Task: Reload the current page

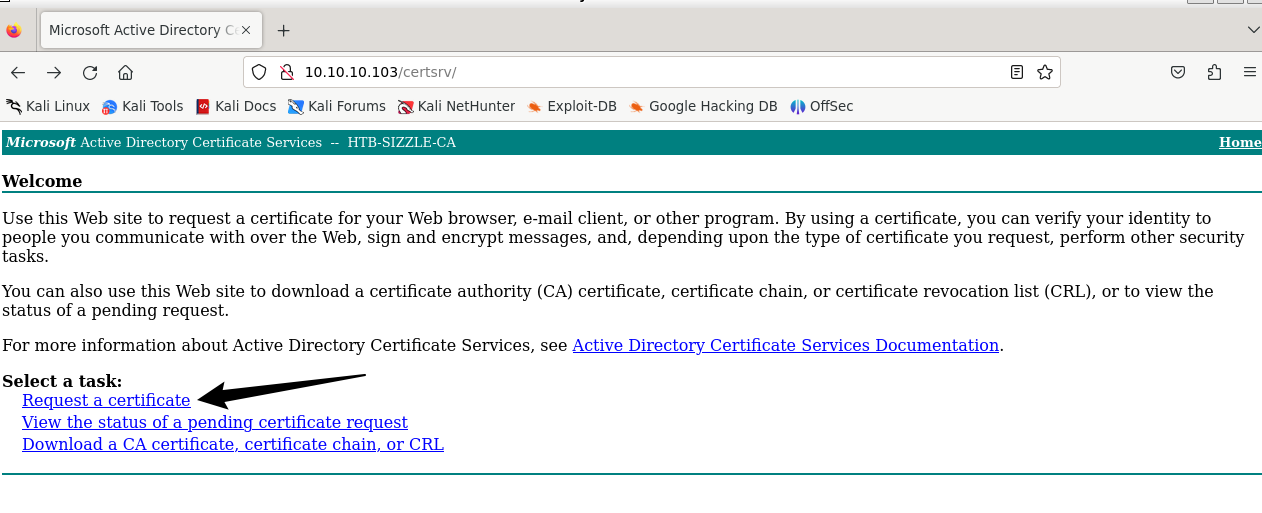Action: [x=90, y=72]
